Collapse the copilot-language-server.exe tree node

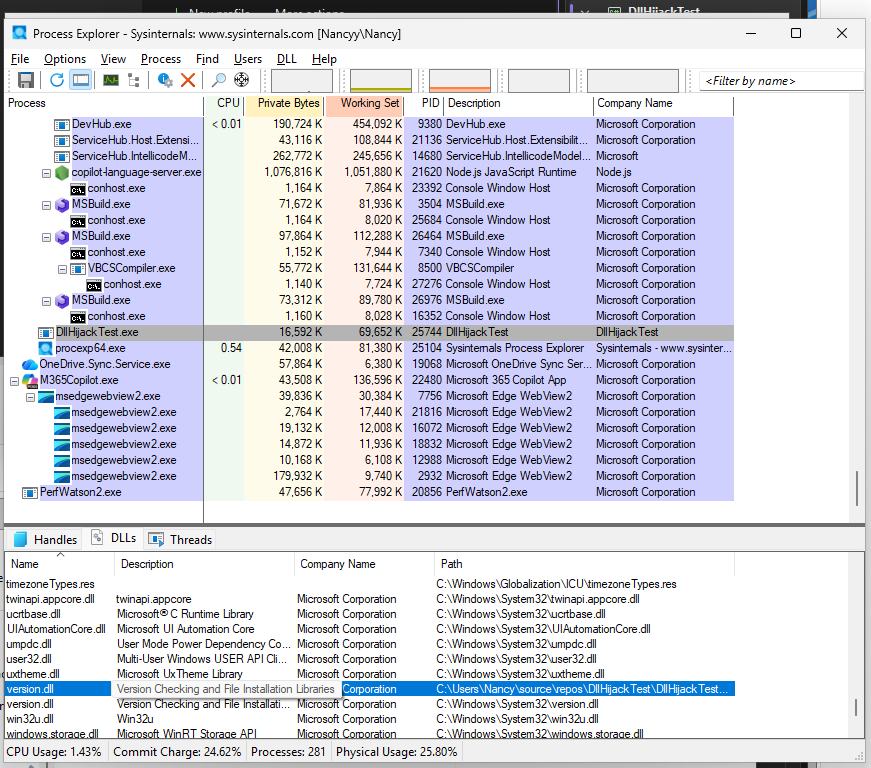click(47, 173)
